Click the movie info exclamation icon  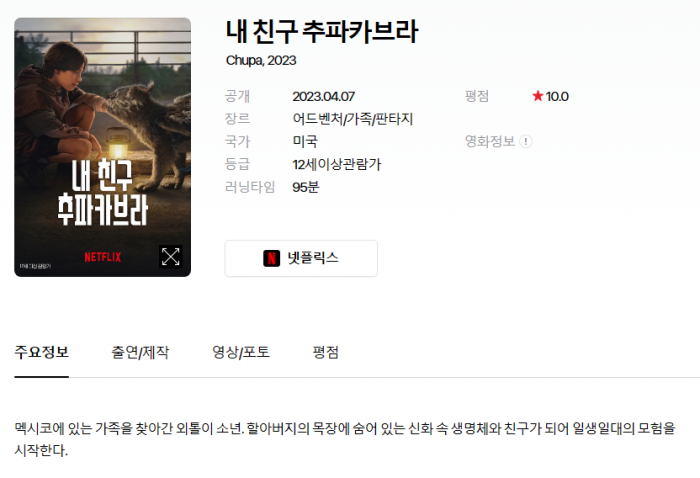click(x=526, y=141)
